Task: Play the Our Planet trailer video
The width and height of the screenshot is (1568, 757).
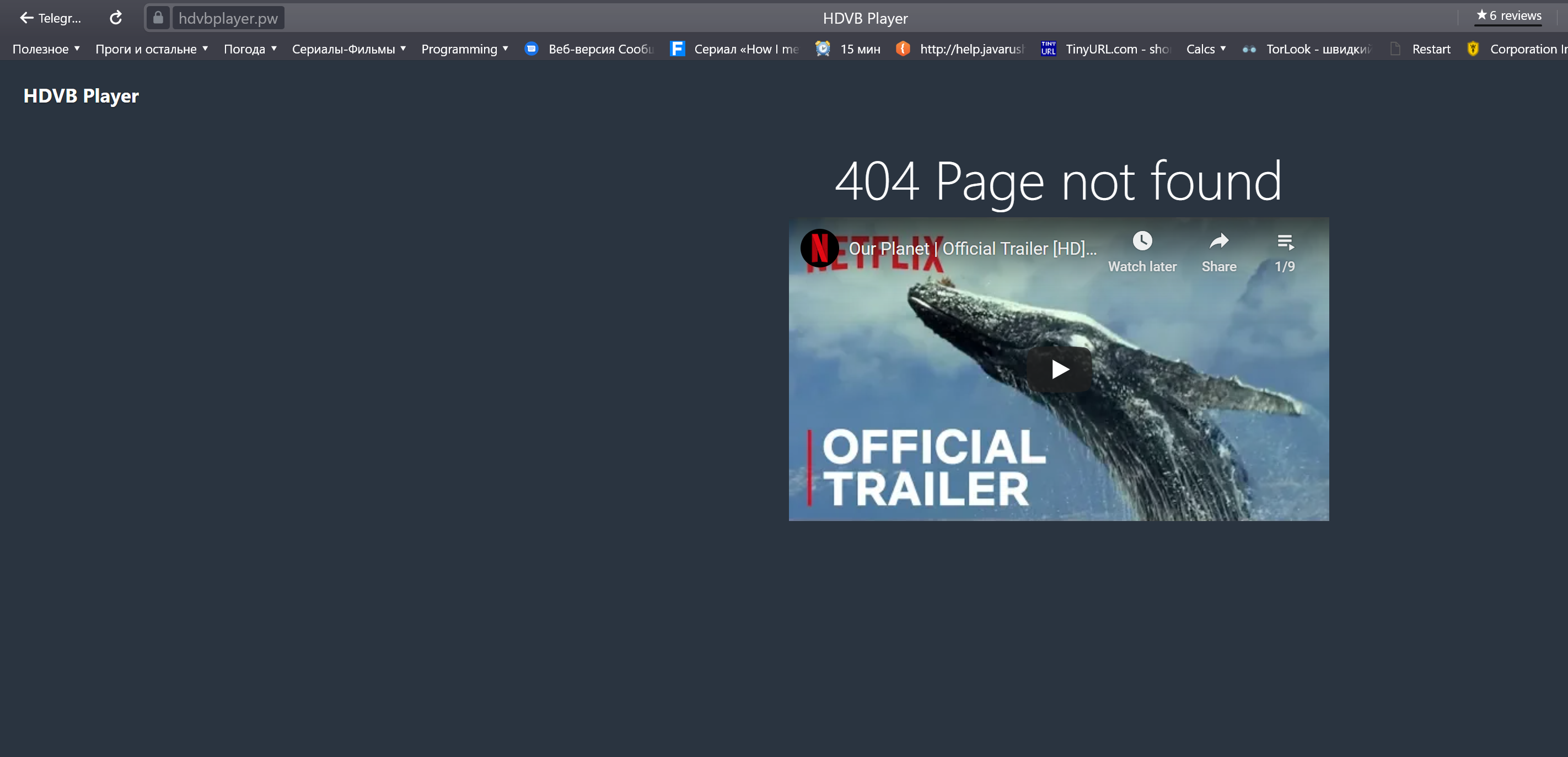Action: pyautogui.click(x=1059, y=369)
